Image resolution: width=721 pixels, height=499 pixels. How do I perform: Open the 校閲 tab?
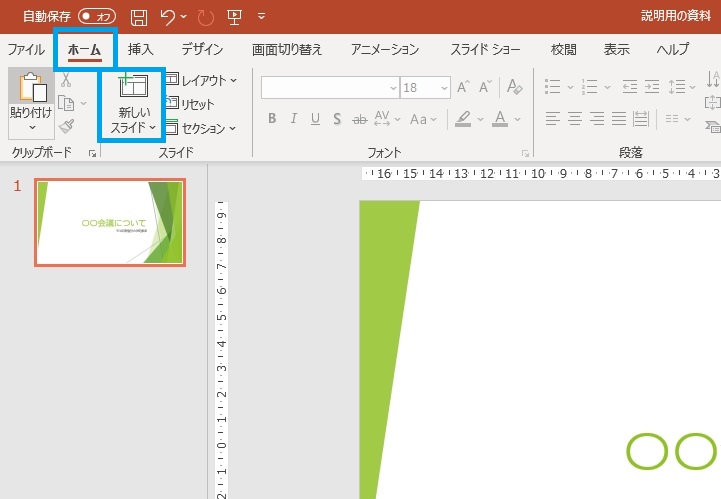[x=563, y=49]
